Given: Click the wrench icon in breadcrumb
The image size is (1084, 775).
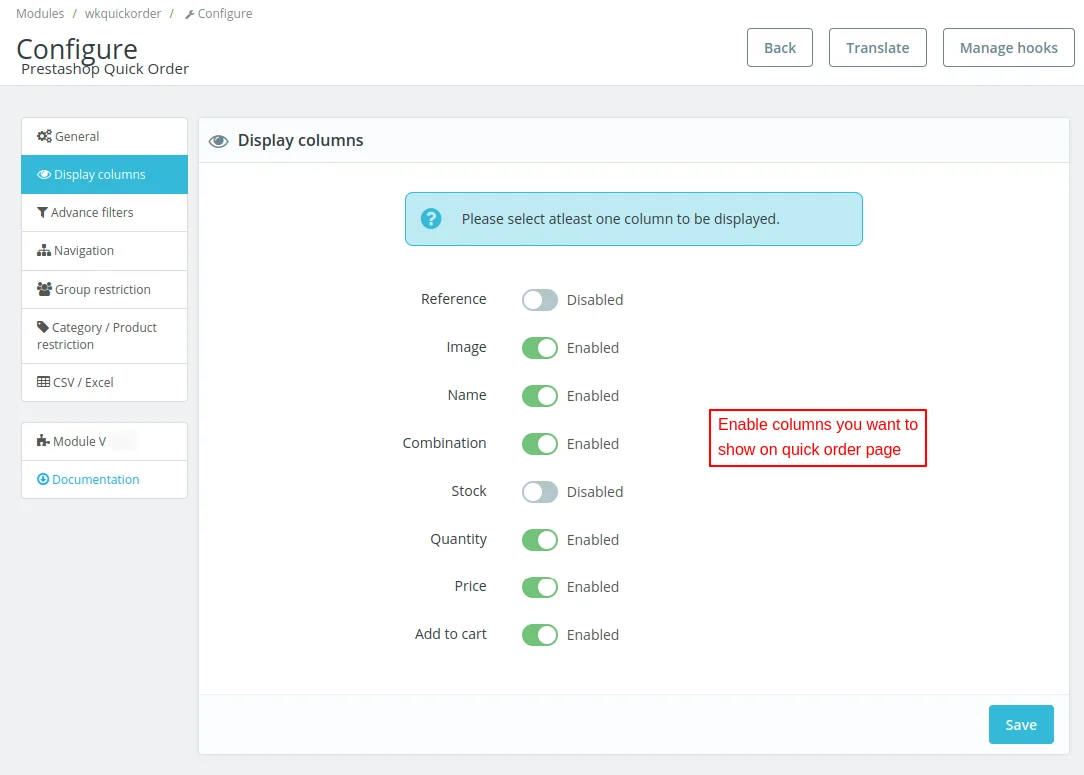Looking at the screenshot, I should [x=189, y=15].
